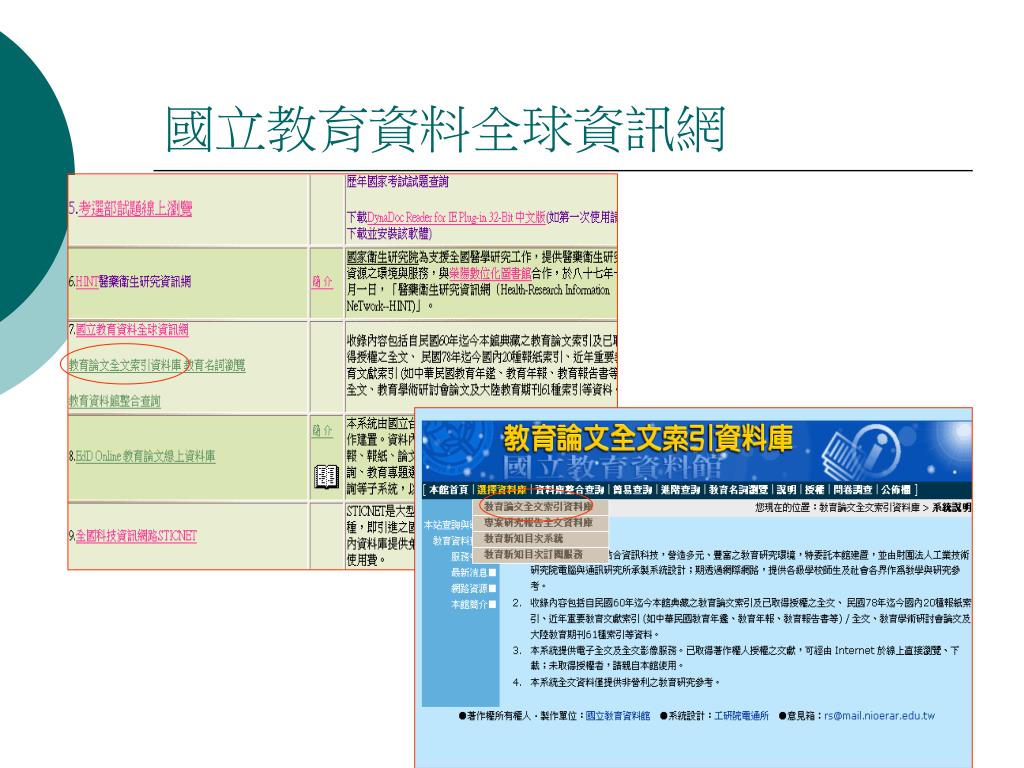Click the 系統說明 breadcrumb text
The width and height of the screenshot is (1024, 768).
coord(952,507)
